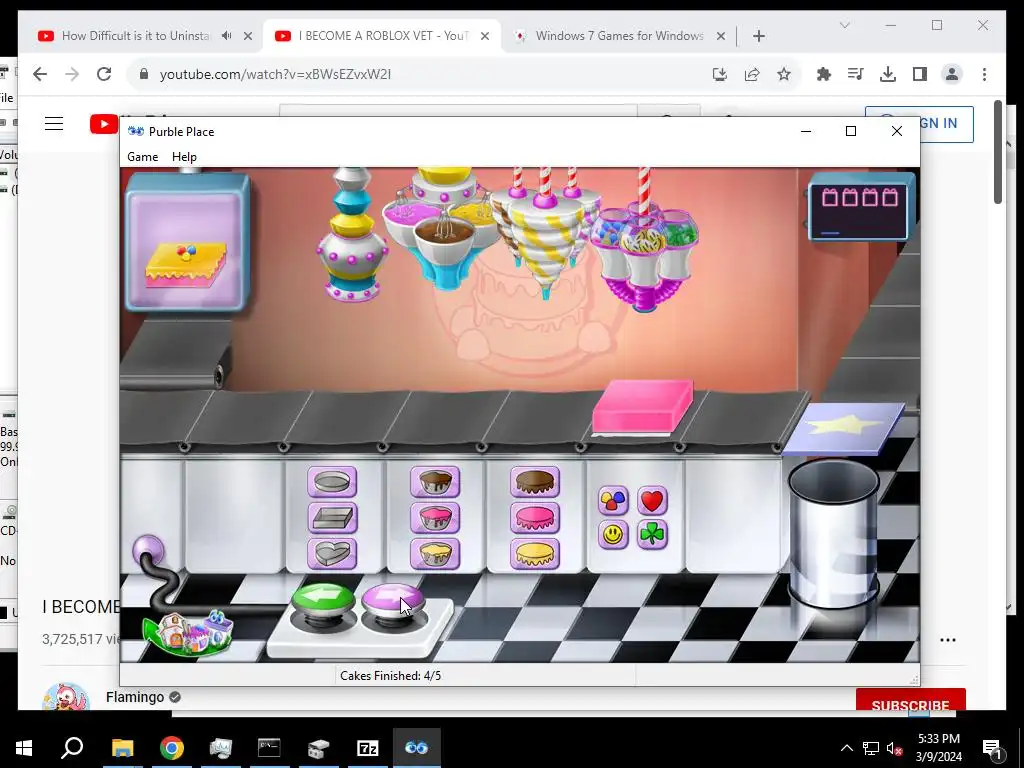
Task: Open the notification center icon
Action: pos(991,748)
